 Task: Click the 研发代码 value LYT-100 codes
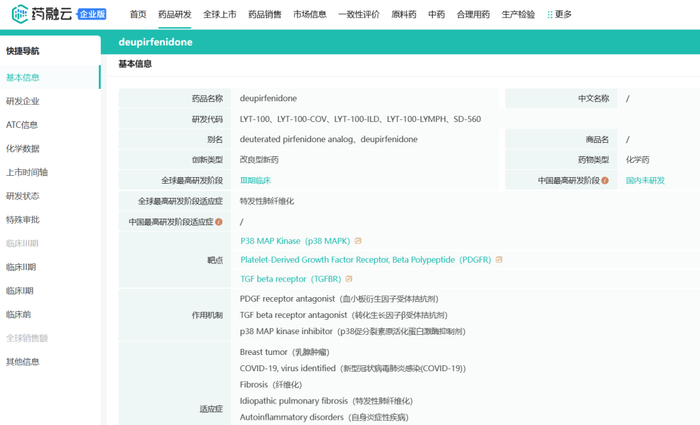360,119
